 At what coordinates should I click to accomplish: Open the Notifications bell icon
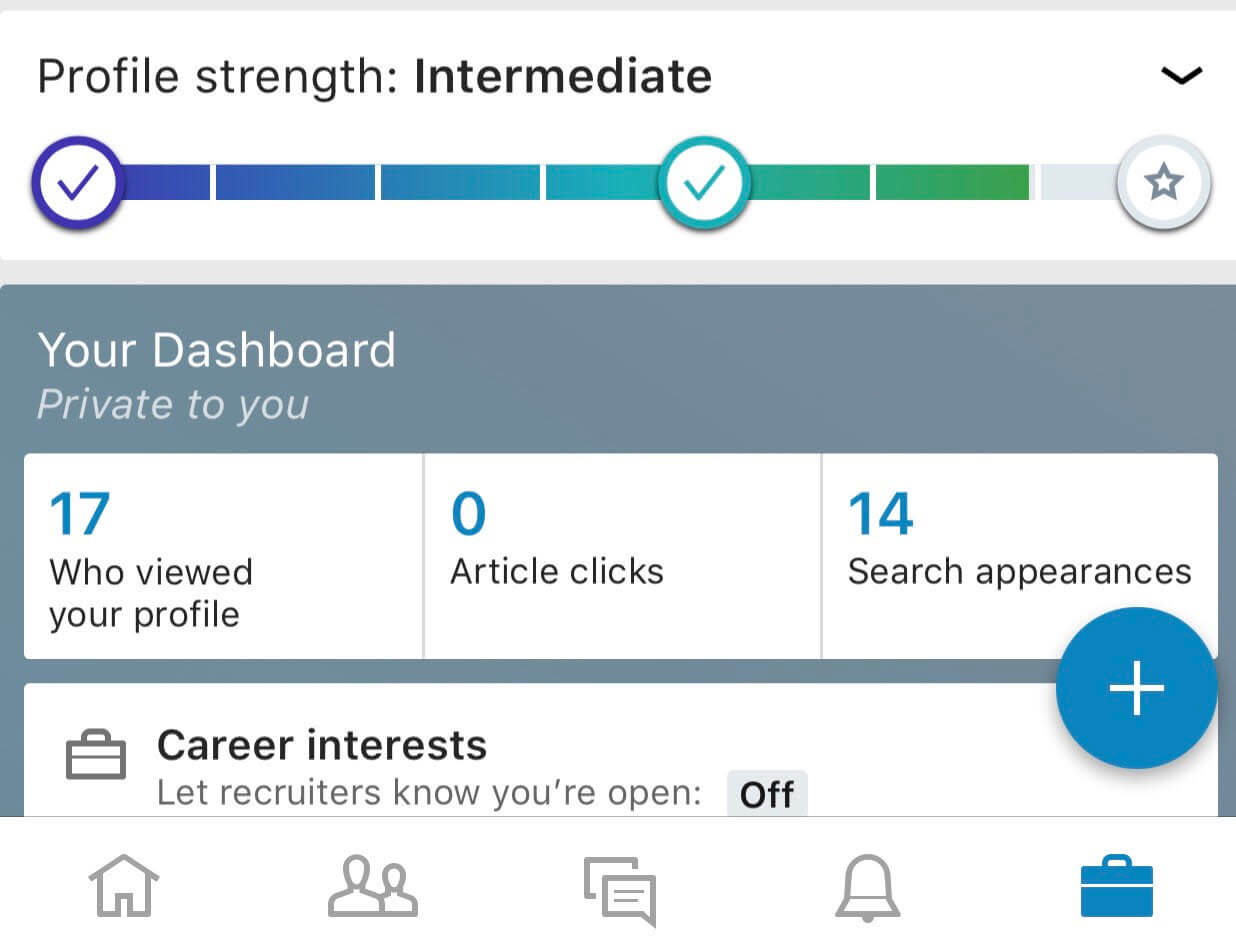point(868,887)
